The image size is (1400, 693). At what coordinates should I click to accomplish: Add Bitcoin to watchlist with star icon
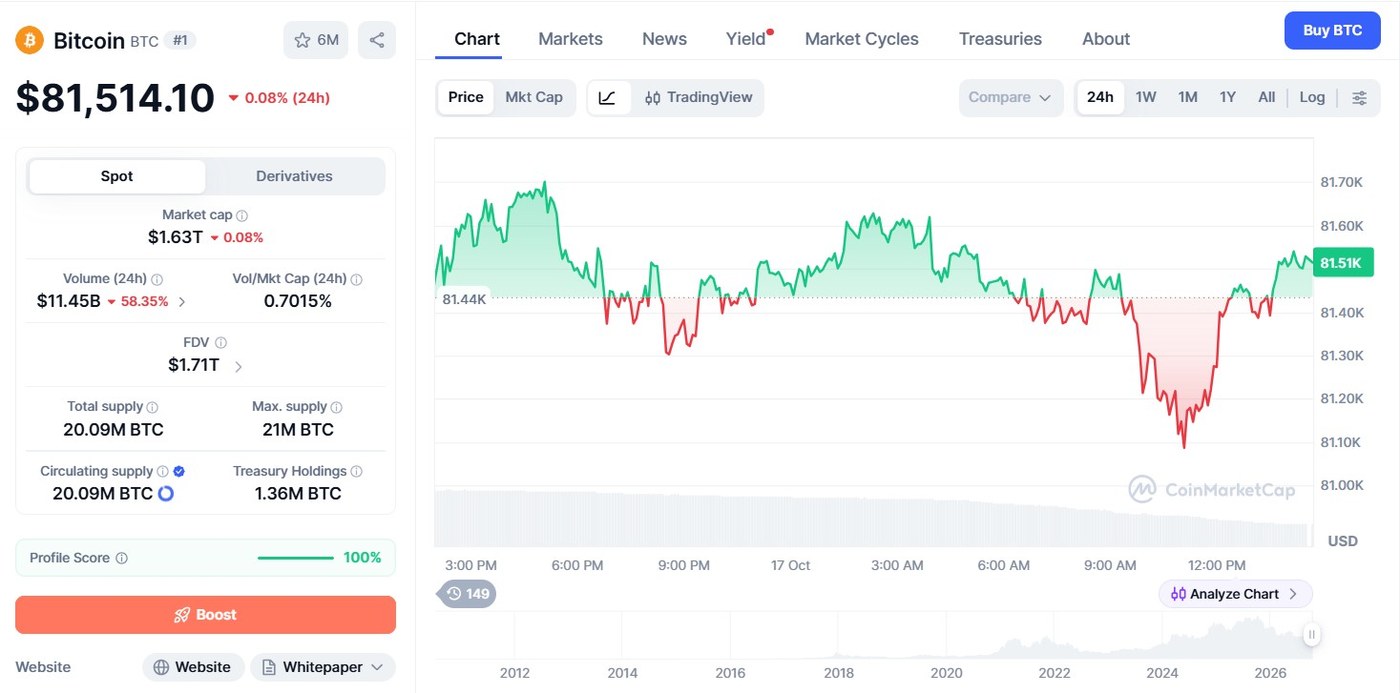pos(316,40)
